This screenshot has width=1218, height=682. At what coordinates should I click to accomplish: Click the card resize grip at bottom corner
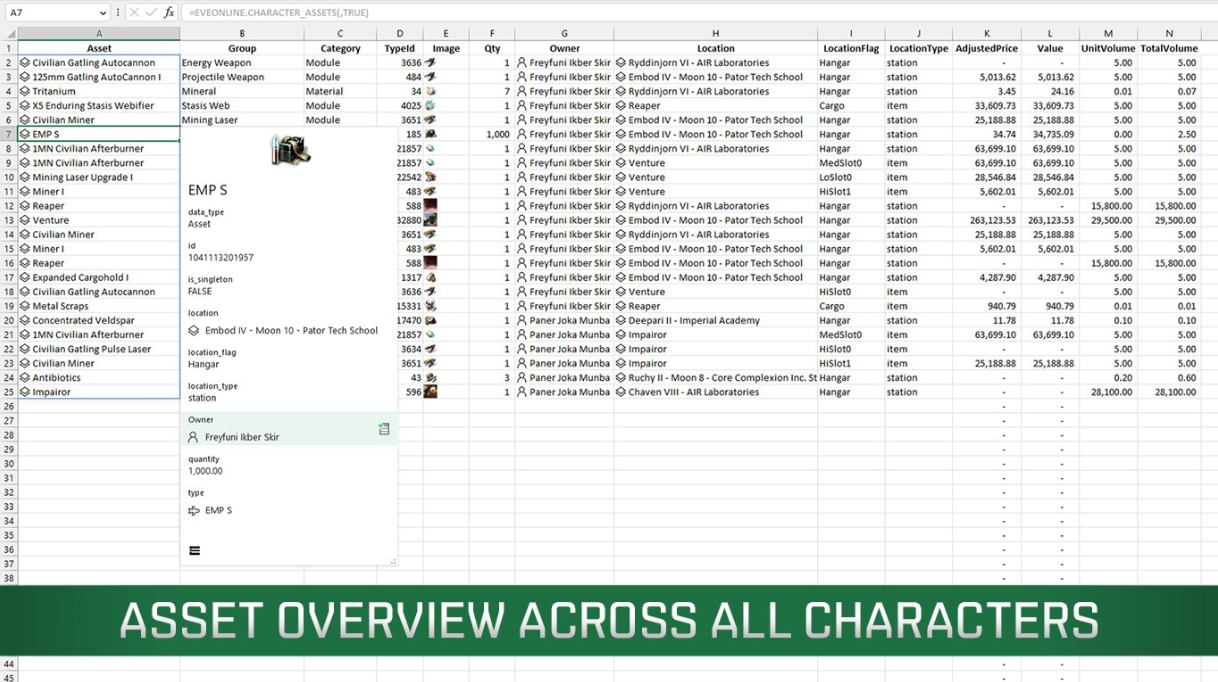coord(393,562)
